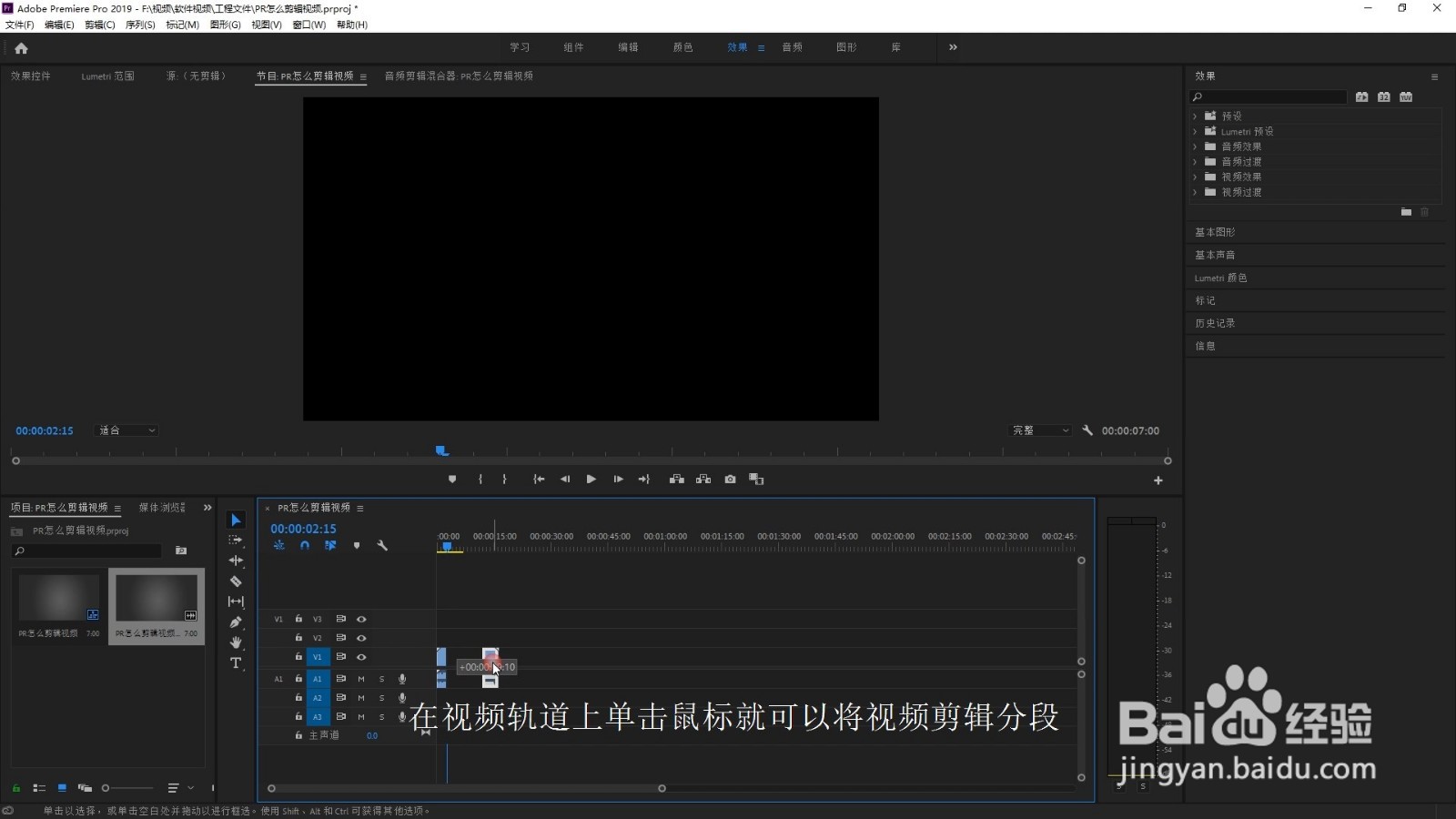This screenshot has height=819, width=1456.
Task: Switch to the 颜色 workspace tab
Action: (x=682, y=46)
